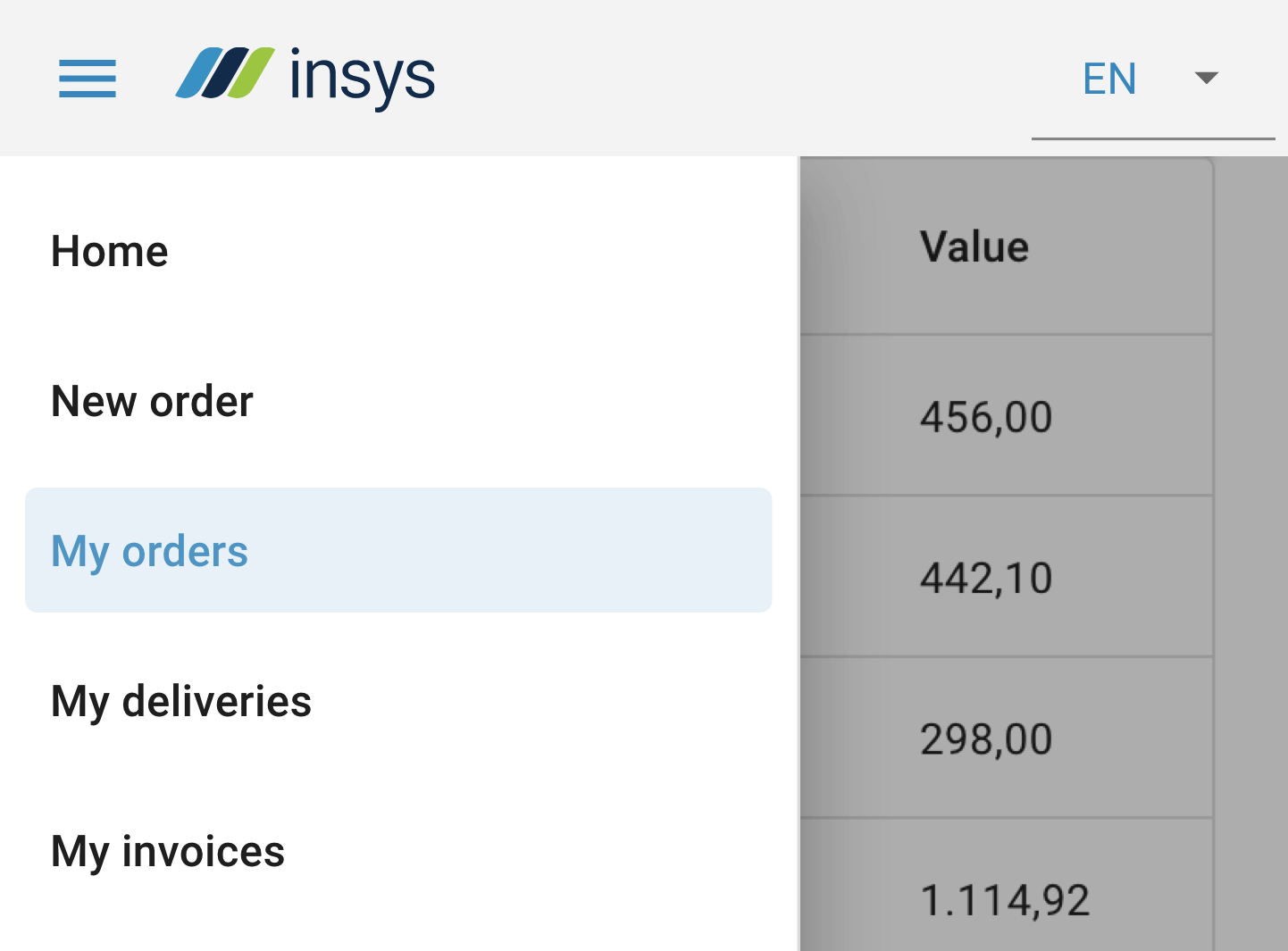Click the Value column header
Image resolution: width=1288 pixels, height=951 pixels.
coord(974,246)
